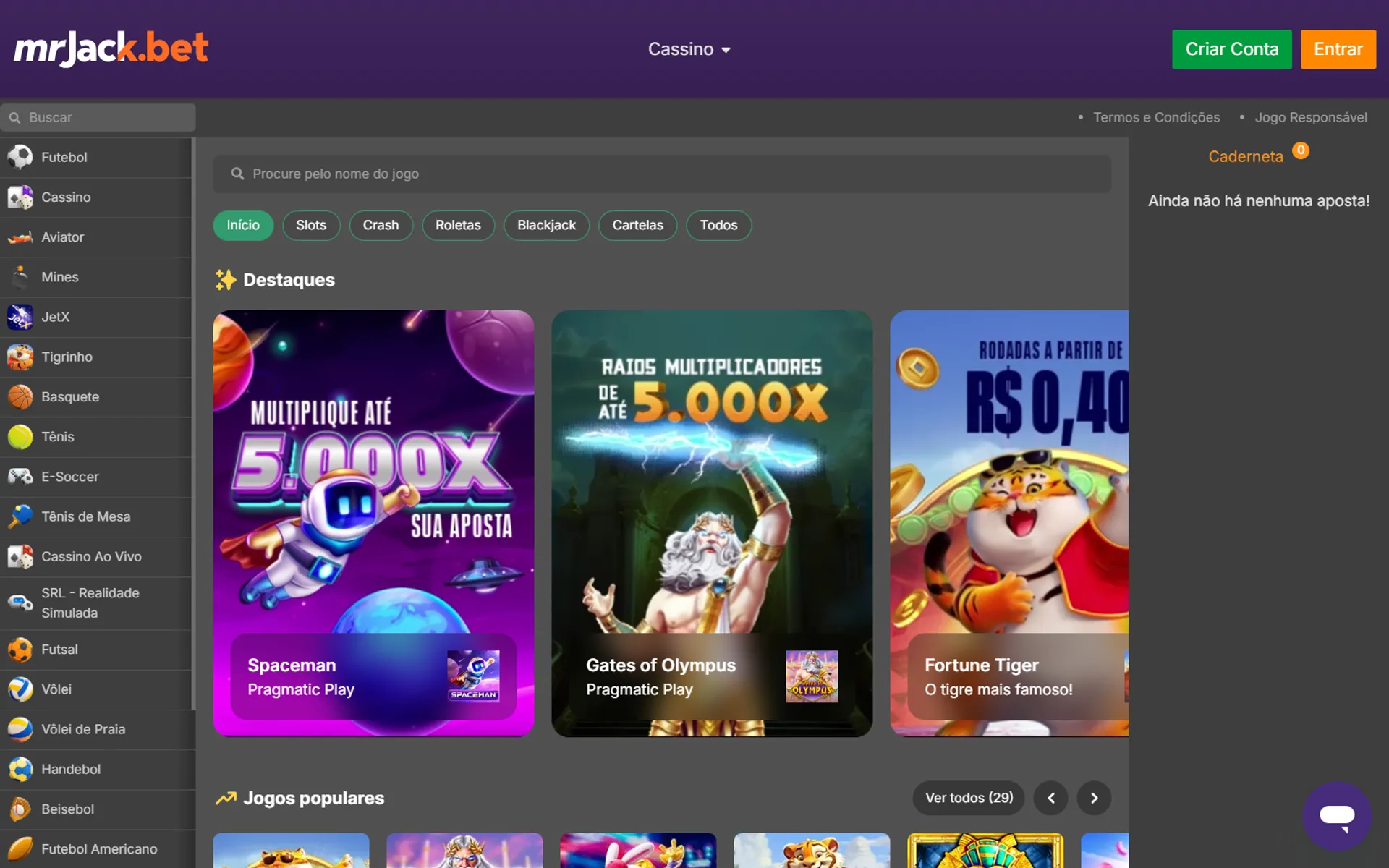Open the Caderneta bet slip
1389x868 pixels.
[1245, 156]
